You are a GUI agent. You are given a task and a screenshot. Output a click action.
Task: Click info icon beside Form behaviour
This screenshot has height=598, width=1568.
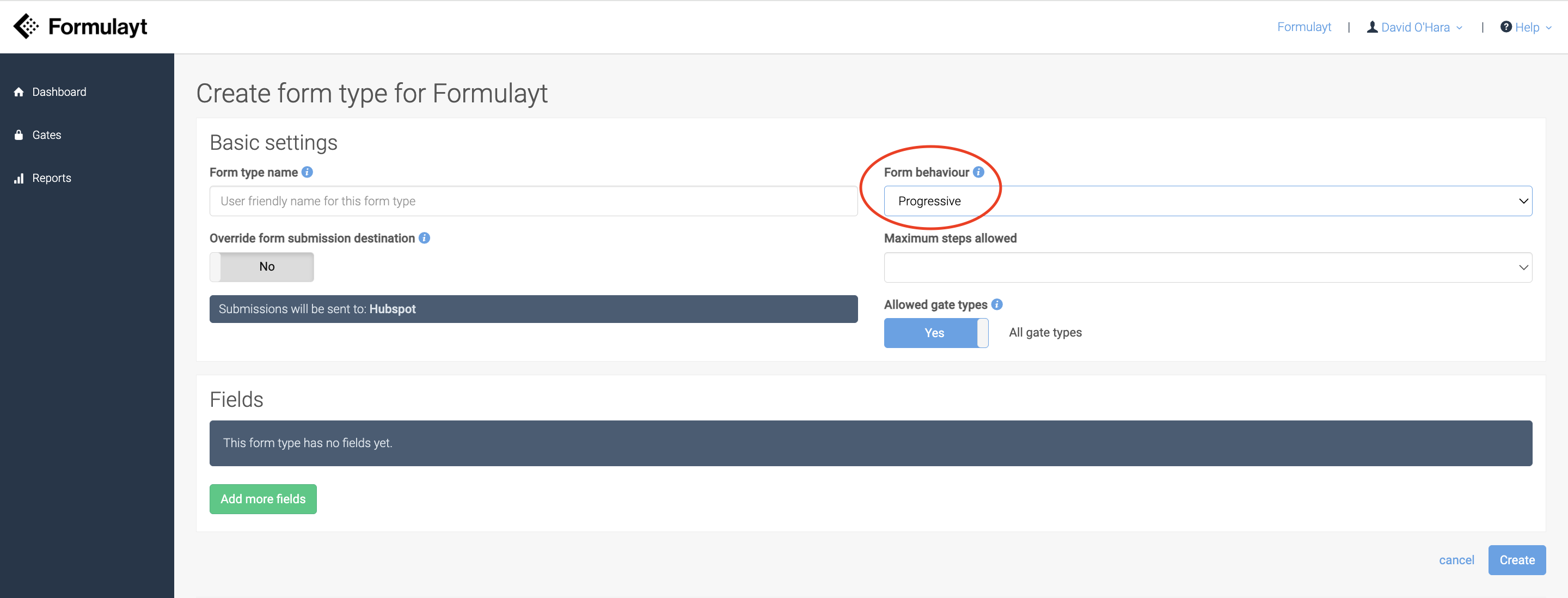[978, 172]
